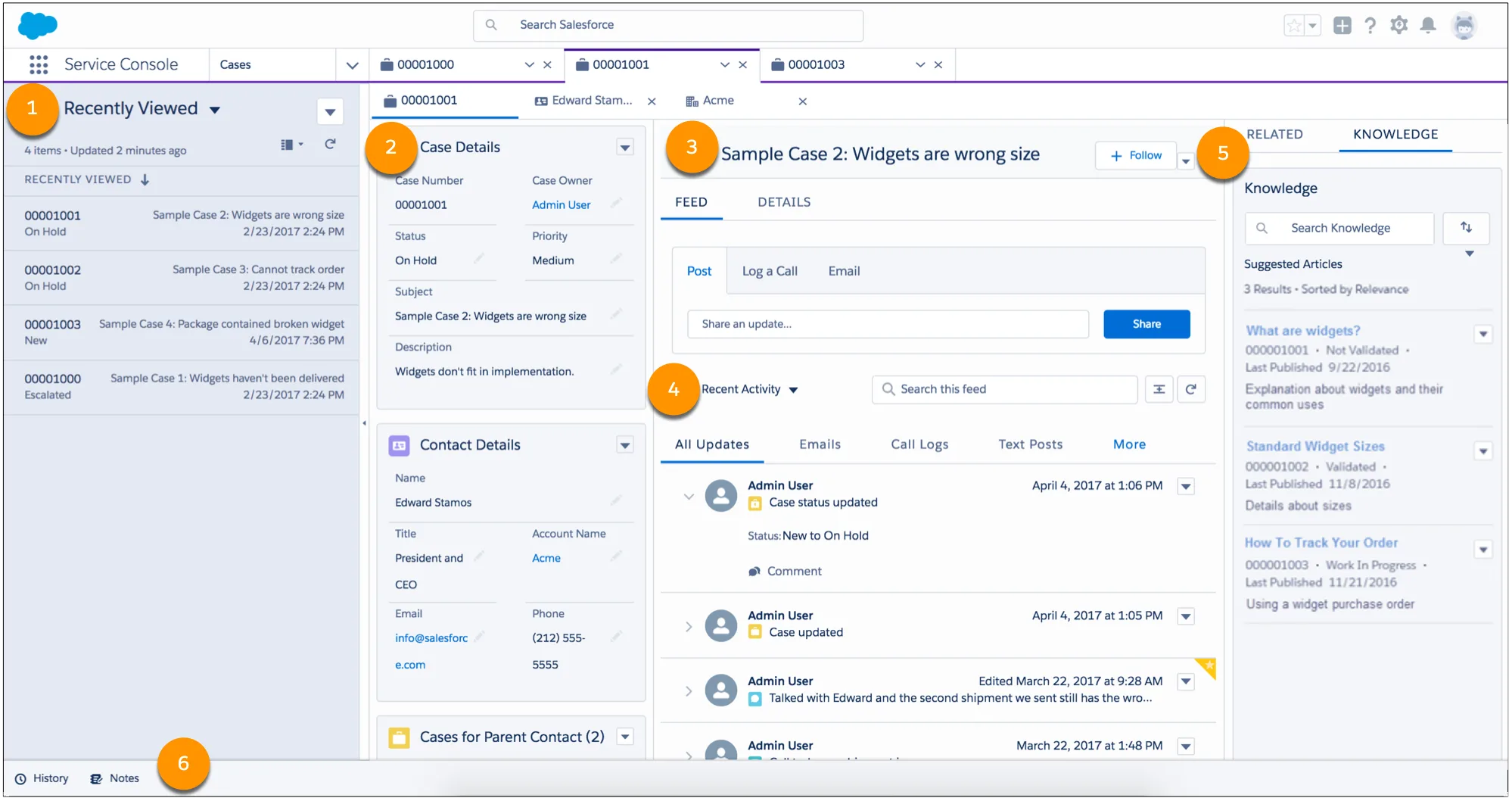Open the Setup gear icon

1399,25
